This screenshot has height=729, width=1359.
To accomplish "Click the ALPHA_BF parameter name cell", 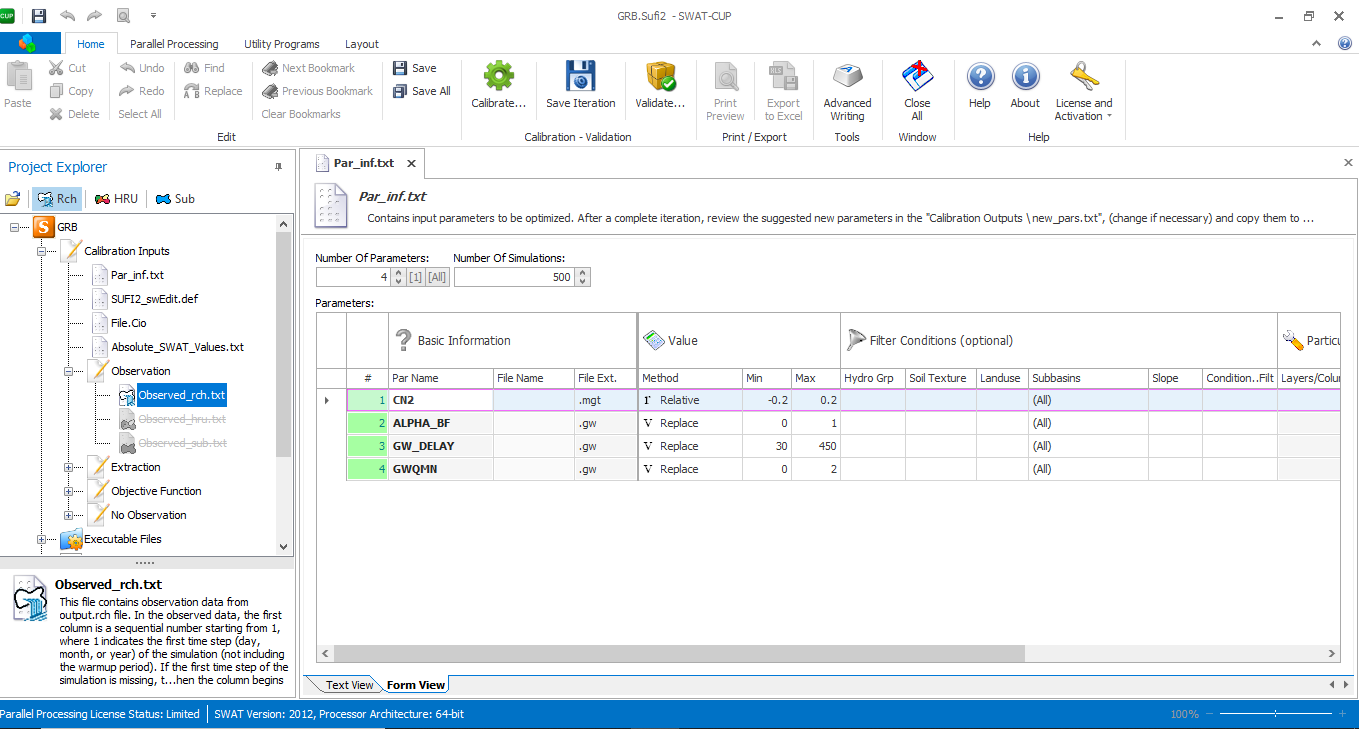I will 440,423.
